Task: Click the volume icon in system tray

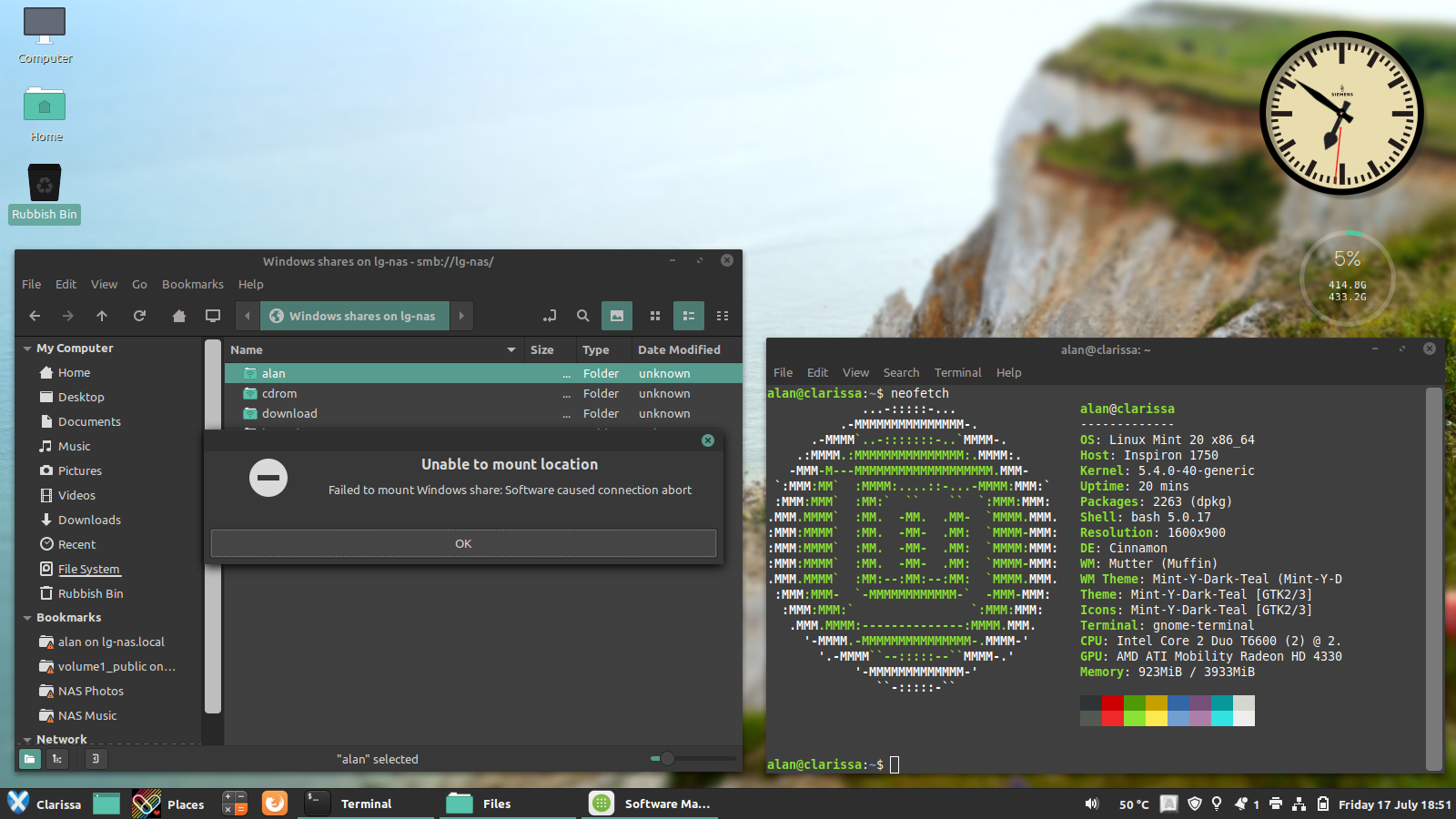Action: (x=1090, y=804)
